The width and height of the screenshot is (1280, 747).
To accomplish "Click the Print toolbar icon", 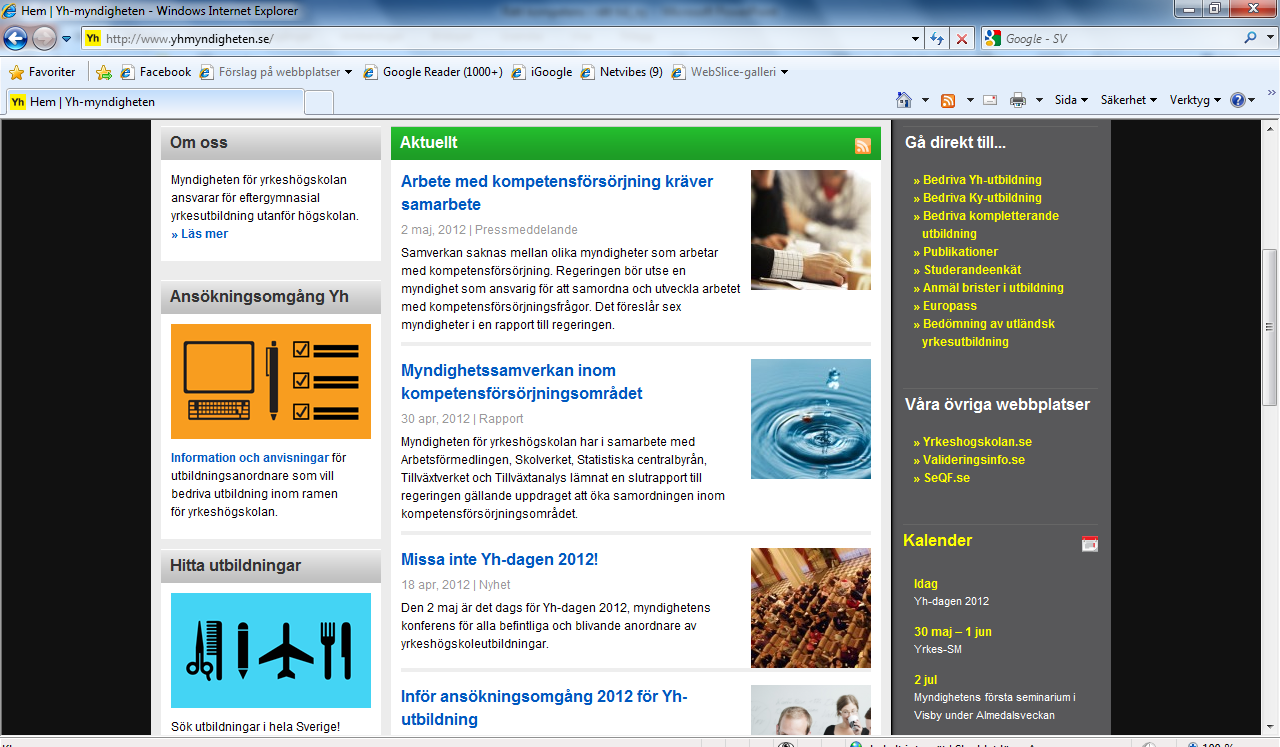I will (1018, 100).
